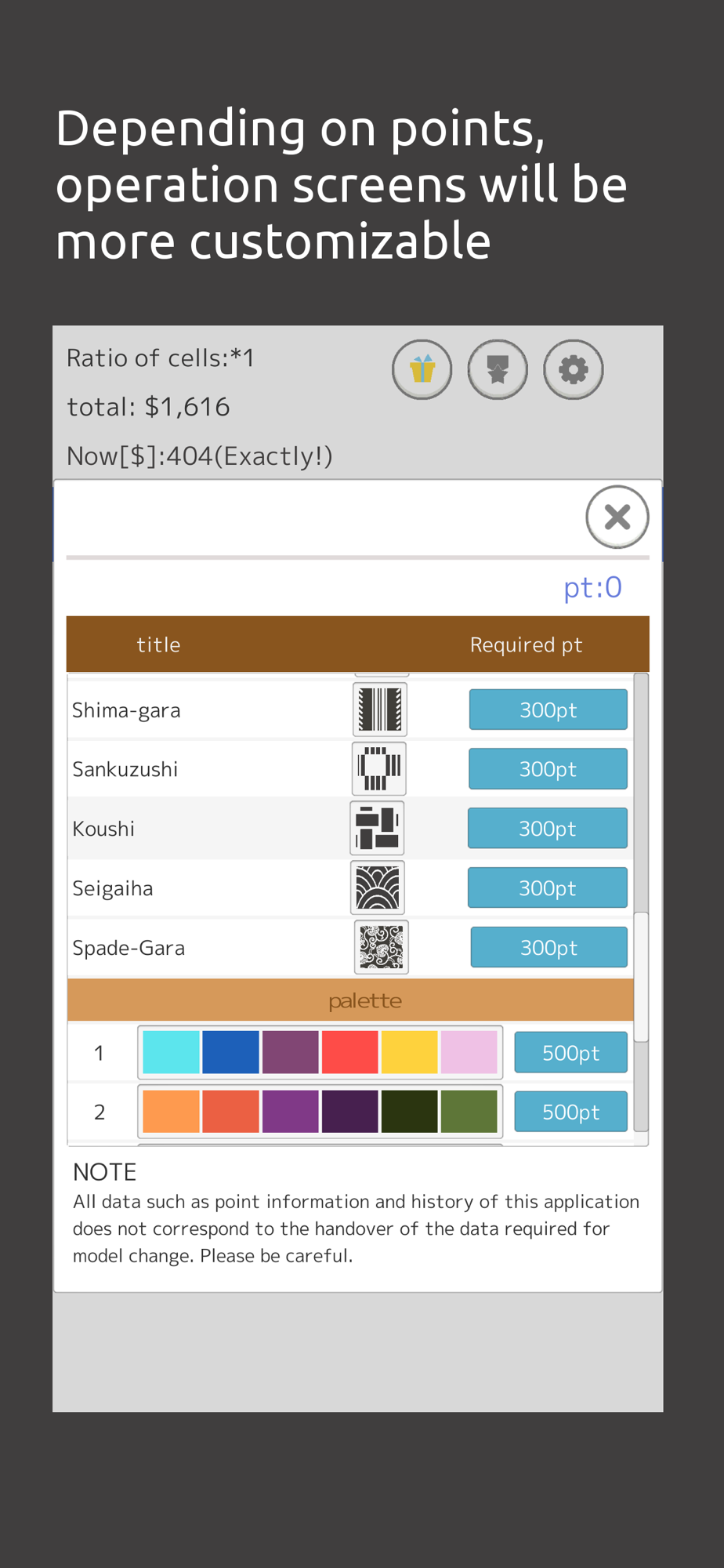Click palette row number 2
This screenshot has height=1568, width=724.
100,1112
